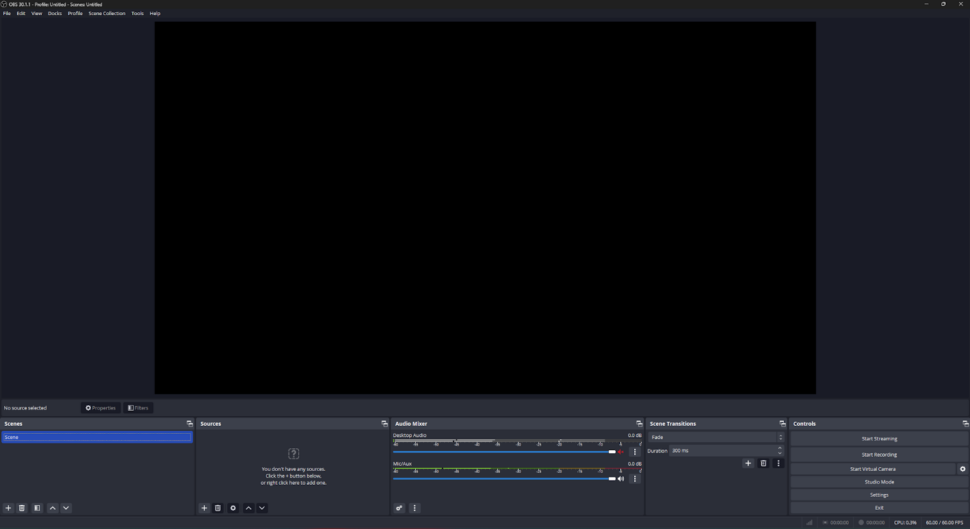The height and width of the screenshot is (529, 970).
Task: Open advanced audio properties gears icon
Action: (399, 508)
